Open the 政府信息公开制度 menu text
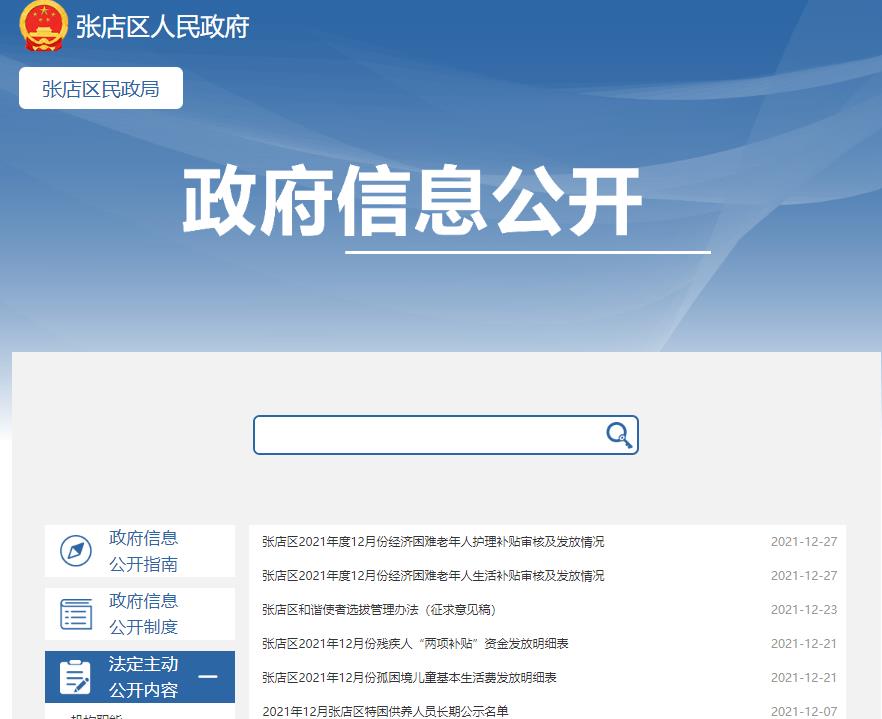The height and width of the screenshot is (719, 882). [x=143, y=614]
